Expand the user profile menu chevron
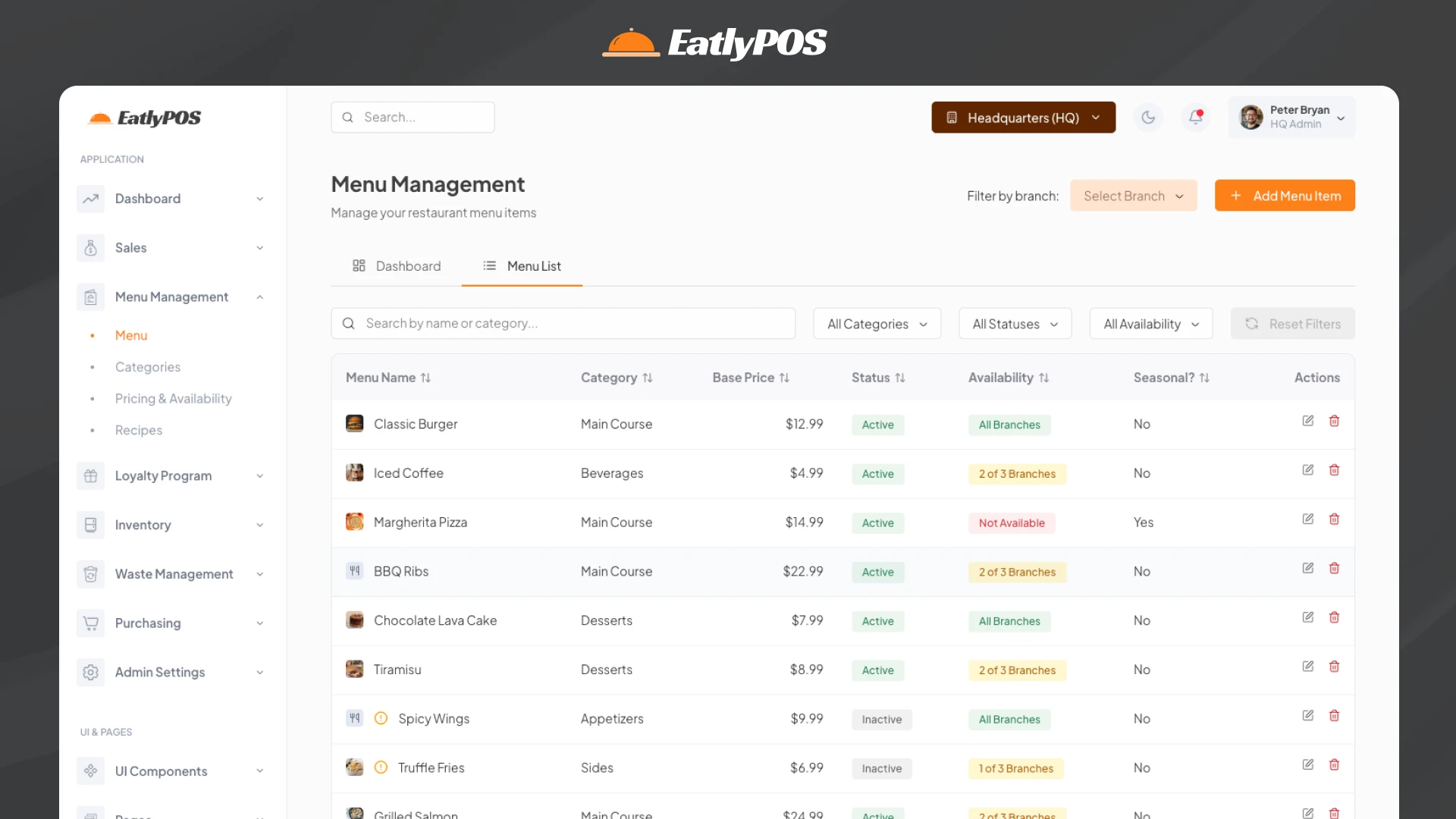Screen dimensions: 1456x819 [x=1341, y=118]
